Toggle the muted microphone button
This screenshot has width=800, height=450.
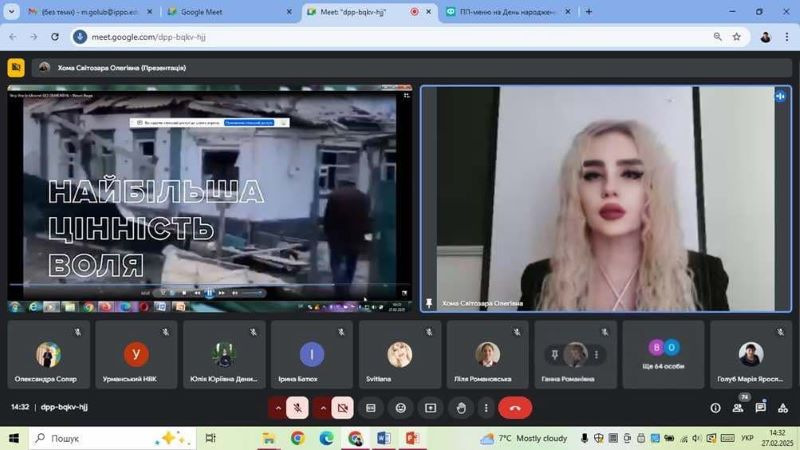point(297,408)
